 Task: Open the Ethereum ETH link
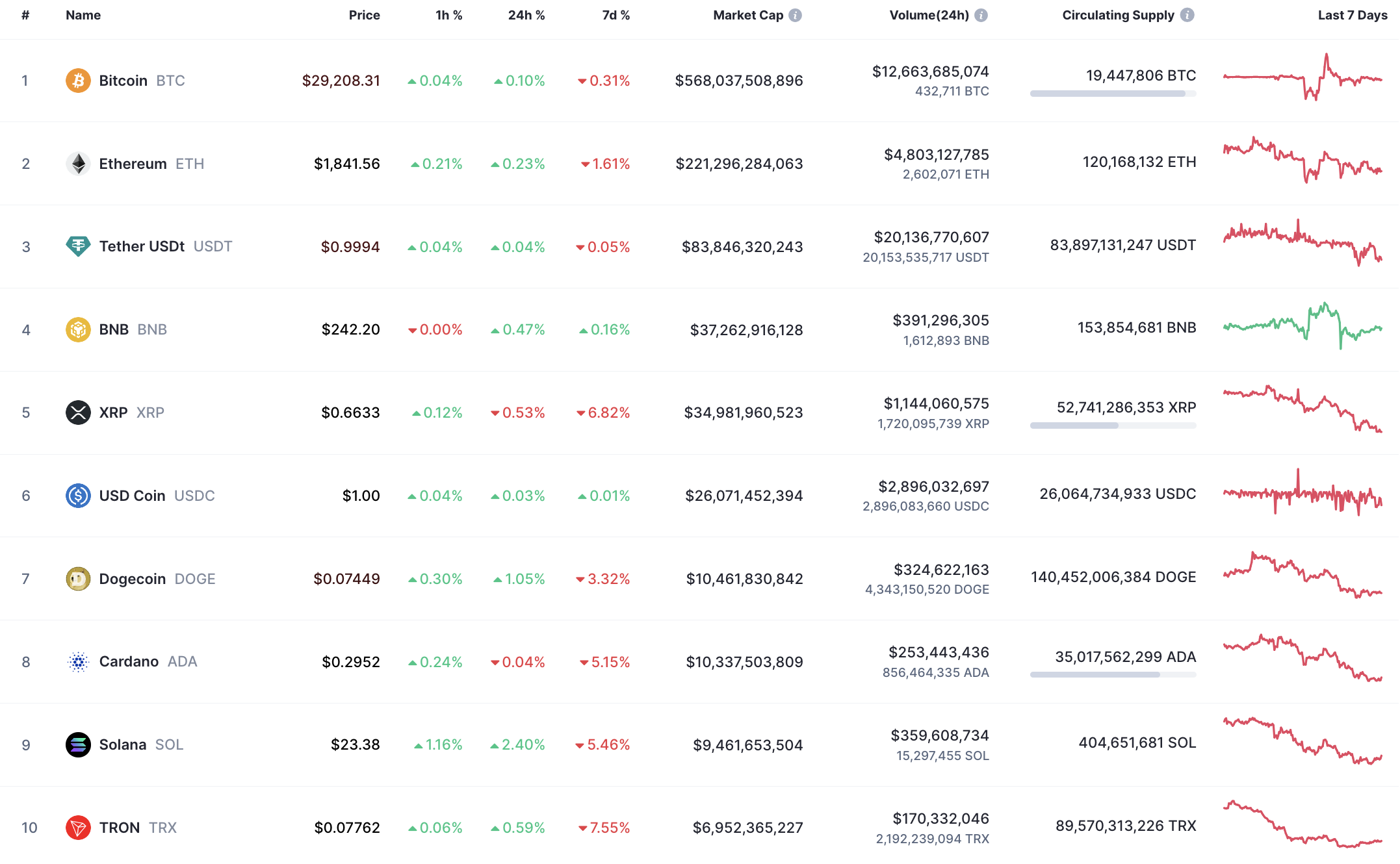coord(133,164)
